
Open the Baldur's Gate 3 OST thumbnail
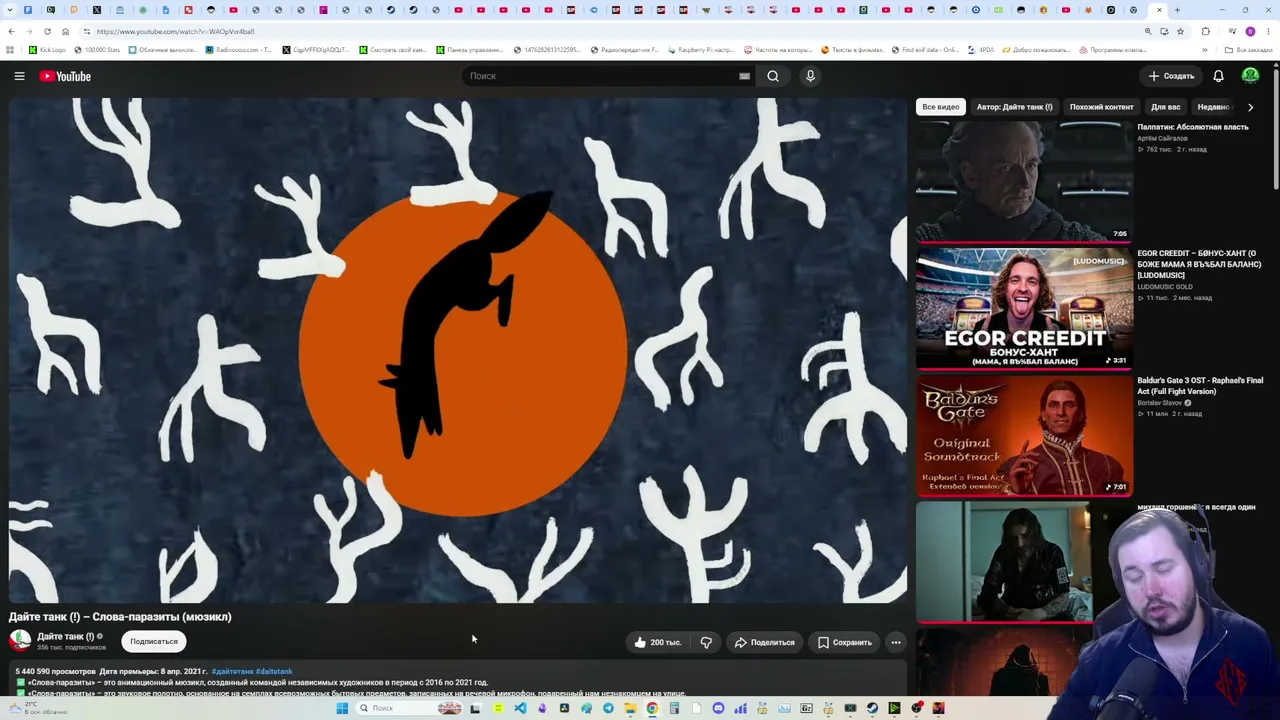click(x=1024, y=435)
